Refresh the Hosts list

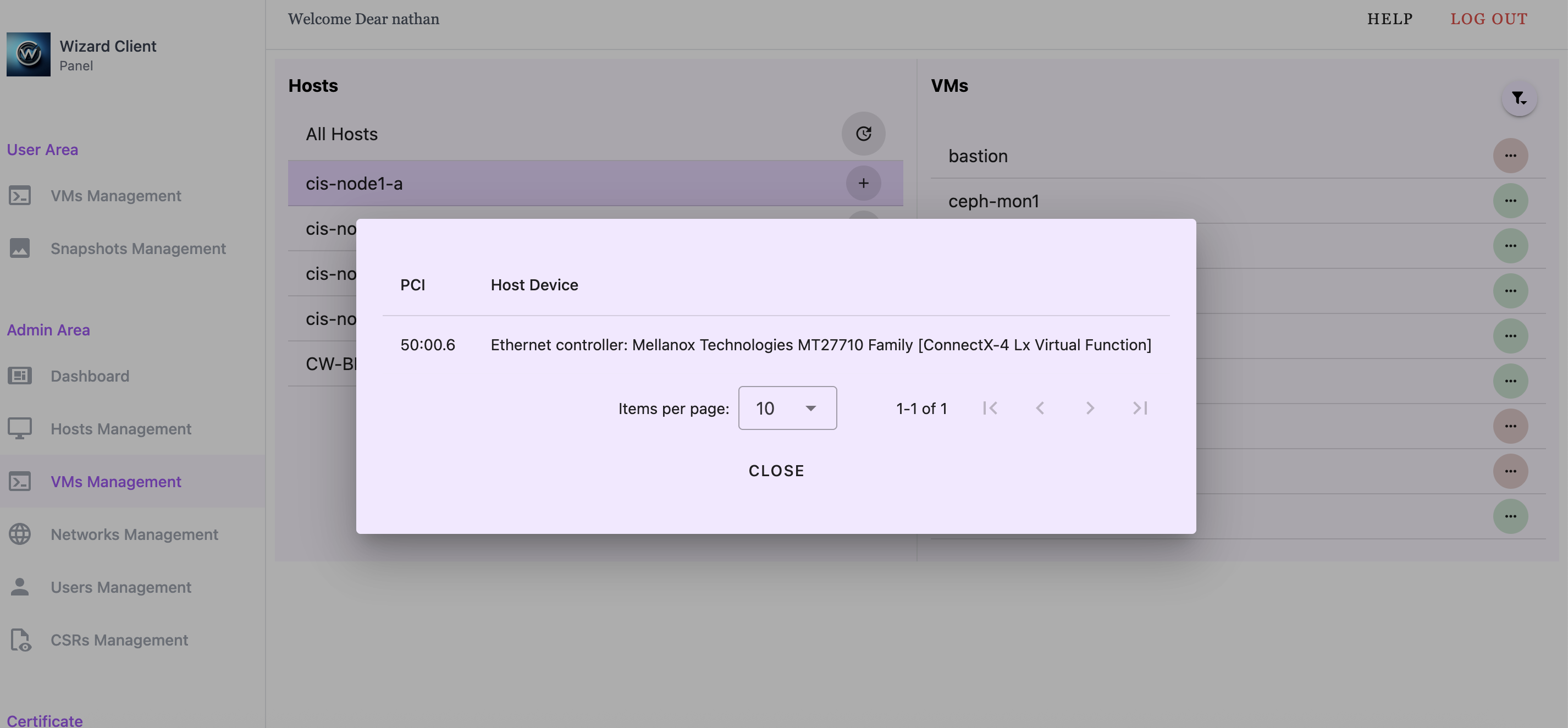863,133
